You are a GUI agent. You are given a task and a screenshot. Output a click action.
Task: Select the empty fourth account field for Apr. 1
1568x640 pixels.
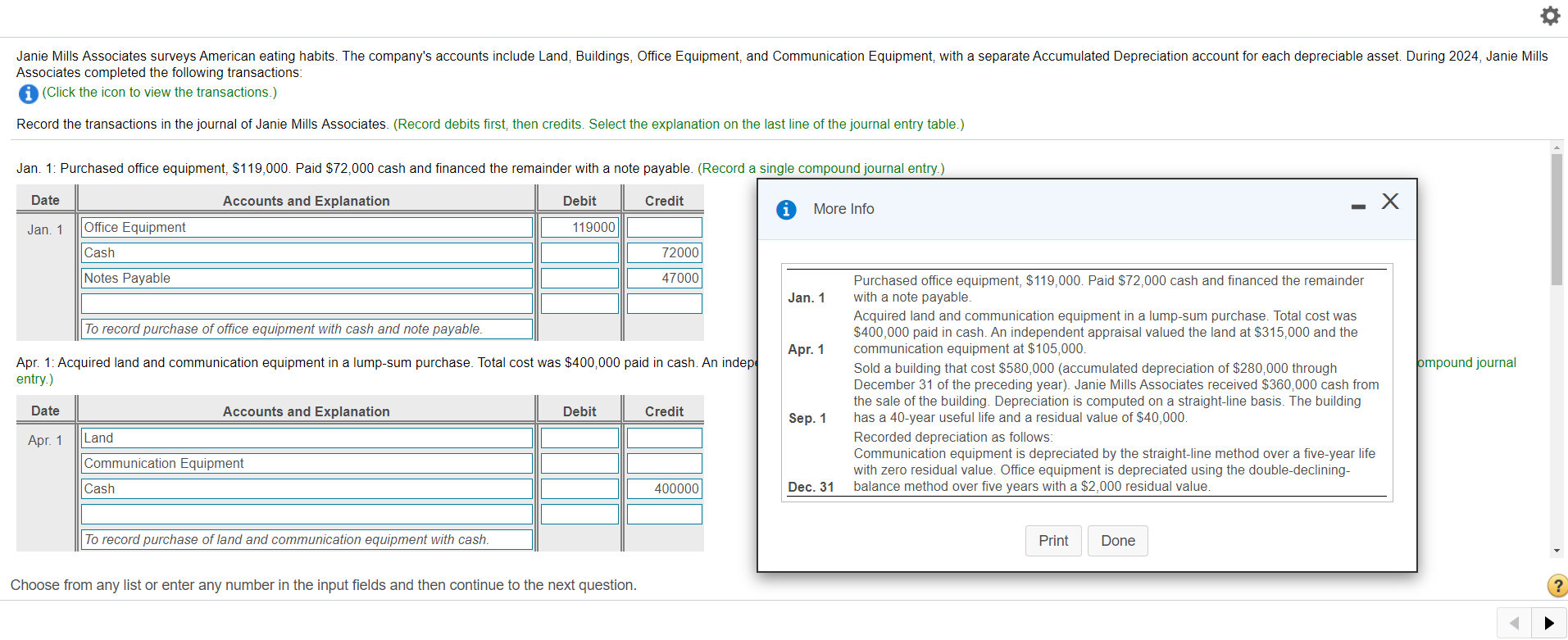pos(307,514)
